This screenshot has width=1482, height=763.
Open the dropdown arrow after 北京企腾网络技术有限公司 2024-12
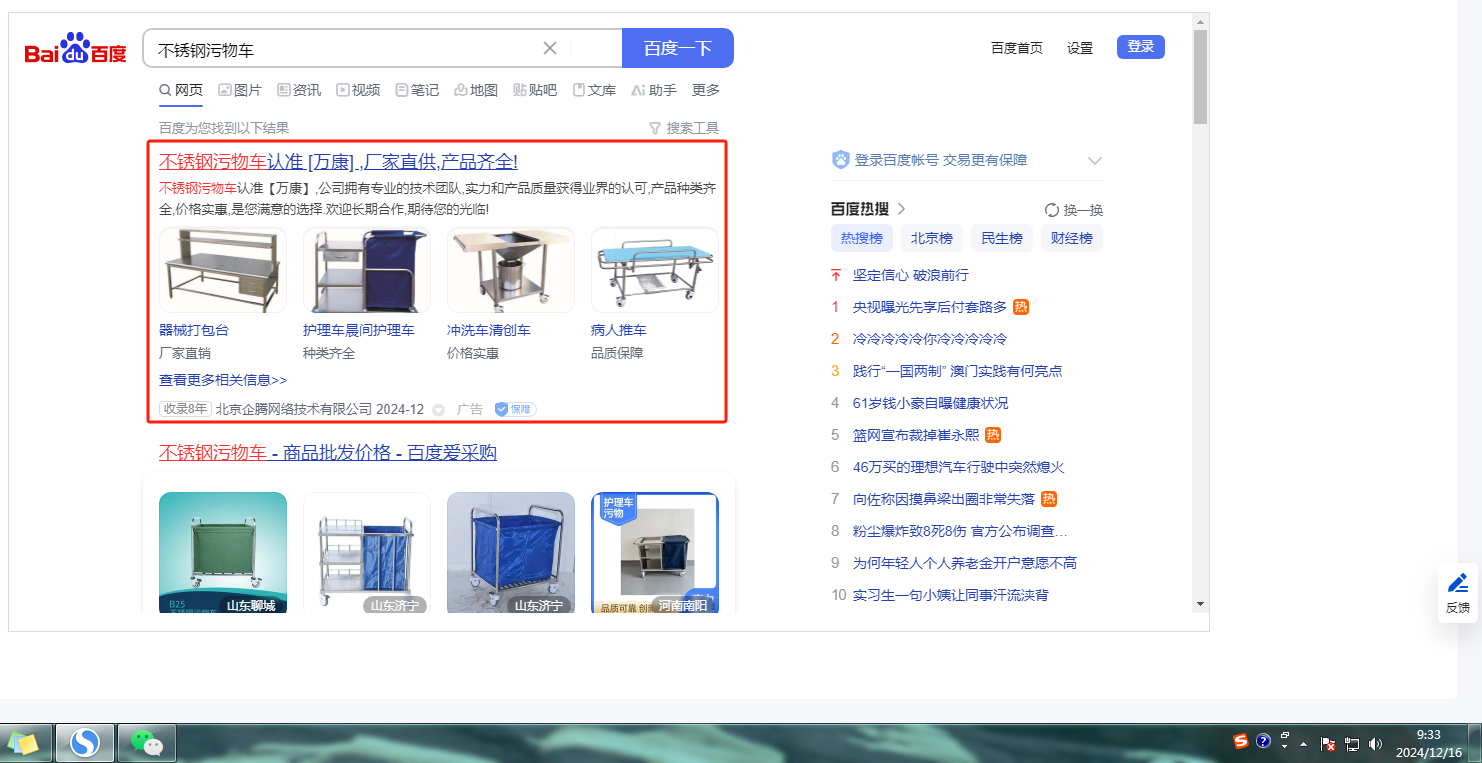(x=438, y=410)
